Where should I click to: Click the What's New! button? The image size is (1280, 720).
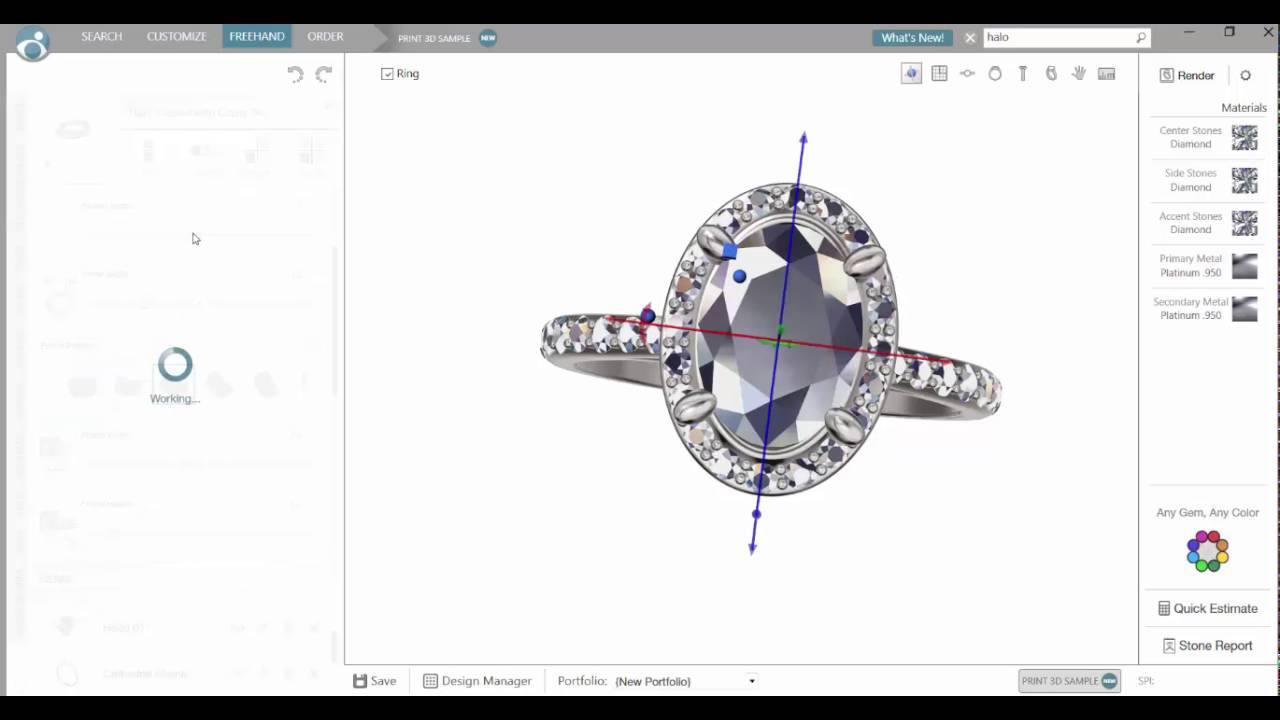click(912, 38)
